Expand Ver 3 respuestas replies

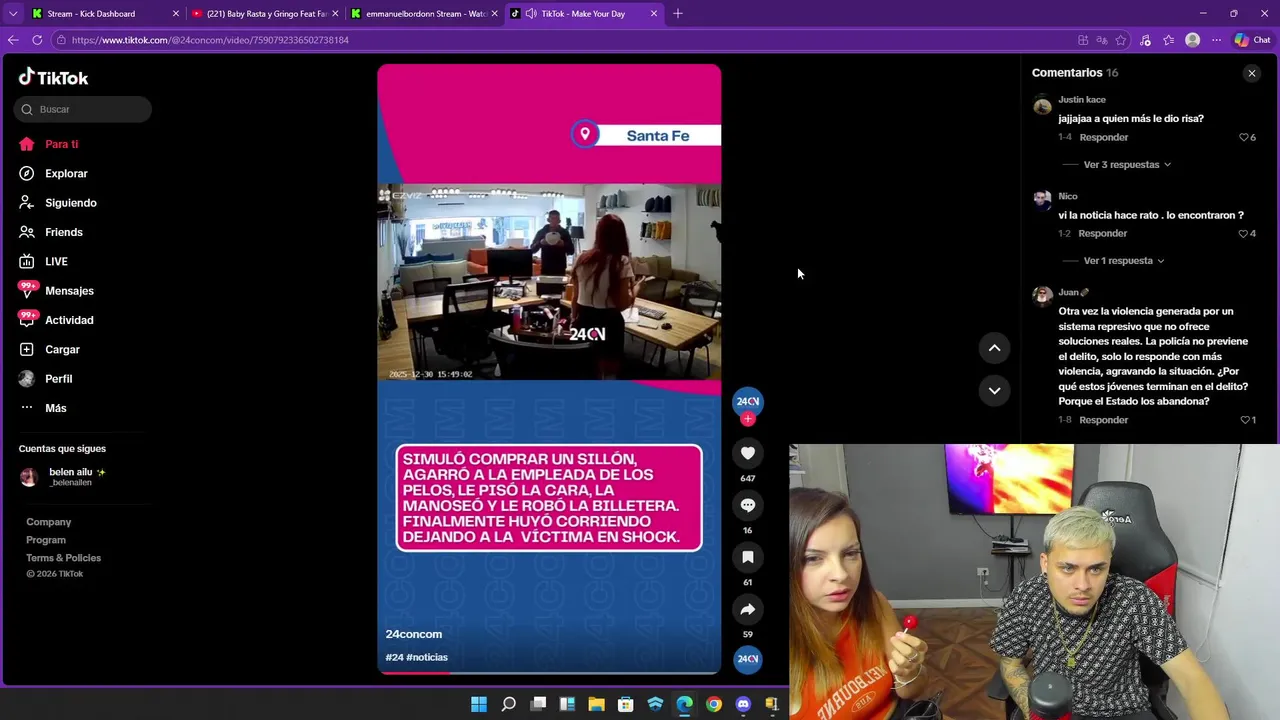click(x=1127, y=164)
